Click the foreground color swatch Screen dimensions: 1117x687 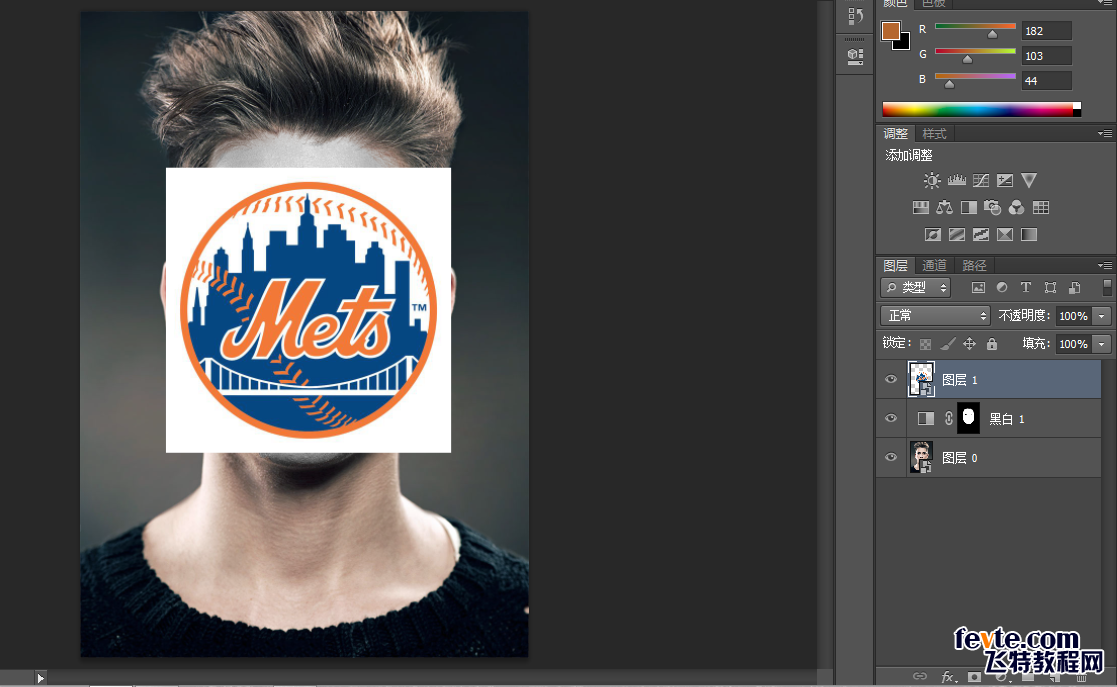(890, 31)
